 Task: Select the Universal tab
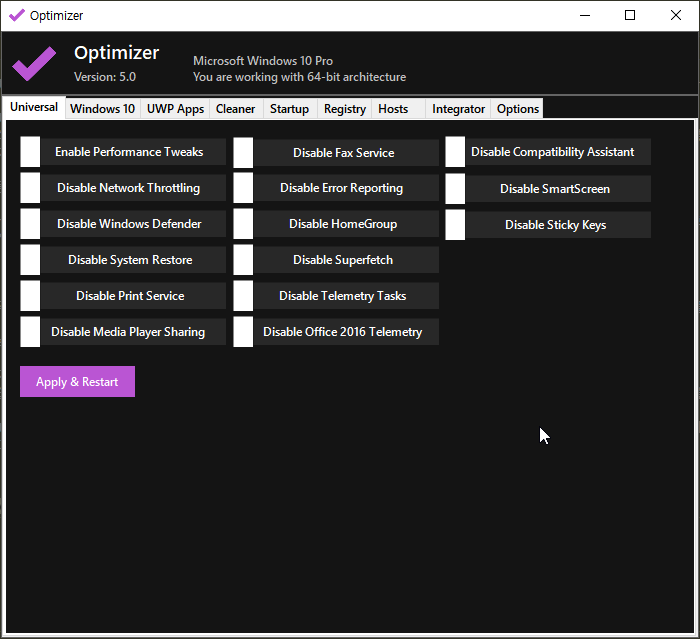click(x=34, y=107)
